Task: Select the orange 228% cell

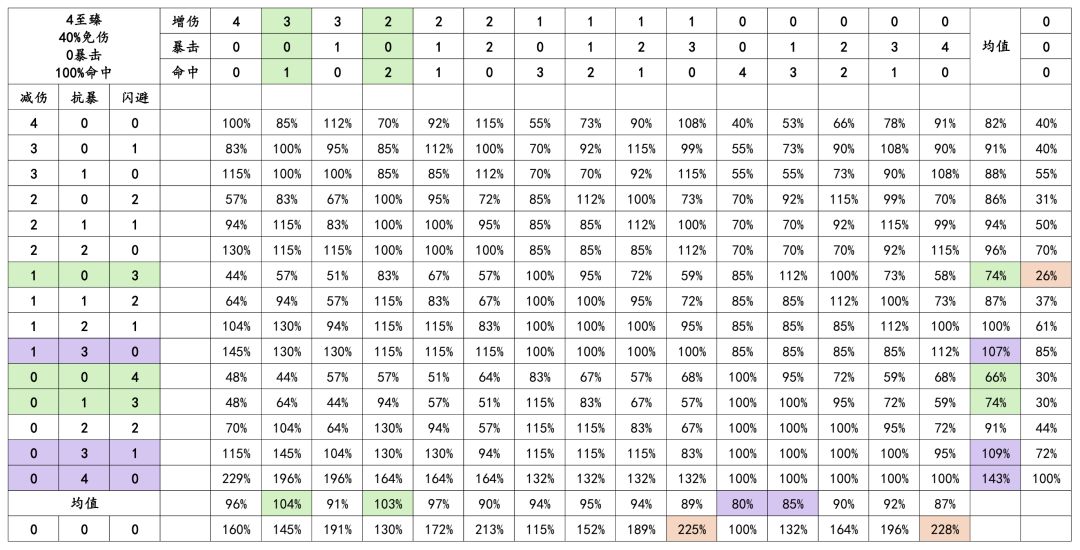Action: point(943,529)
